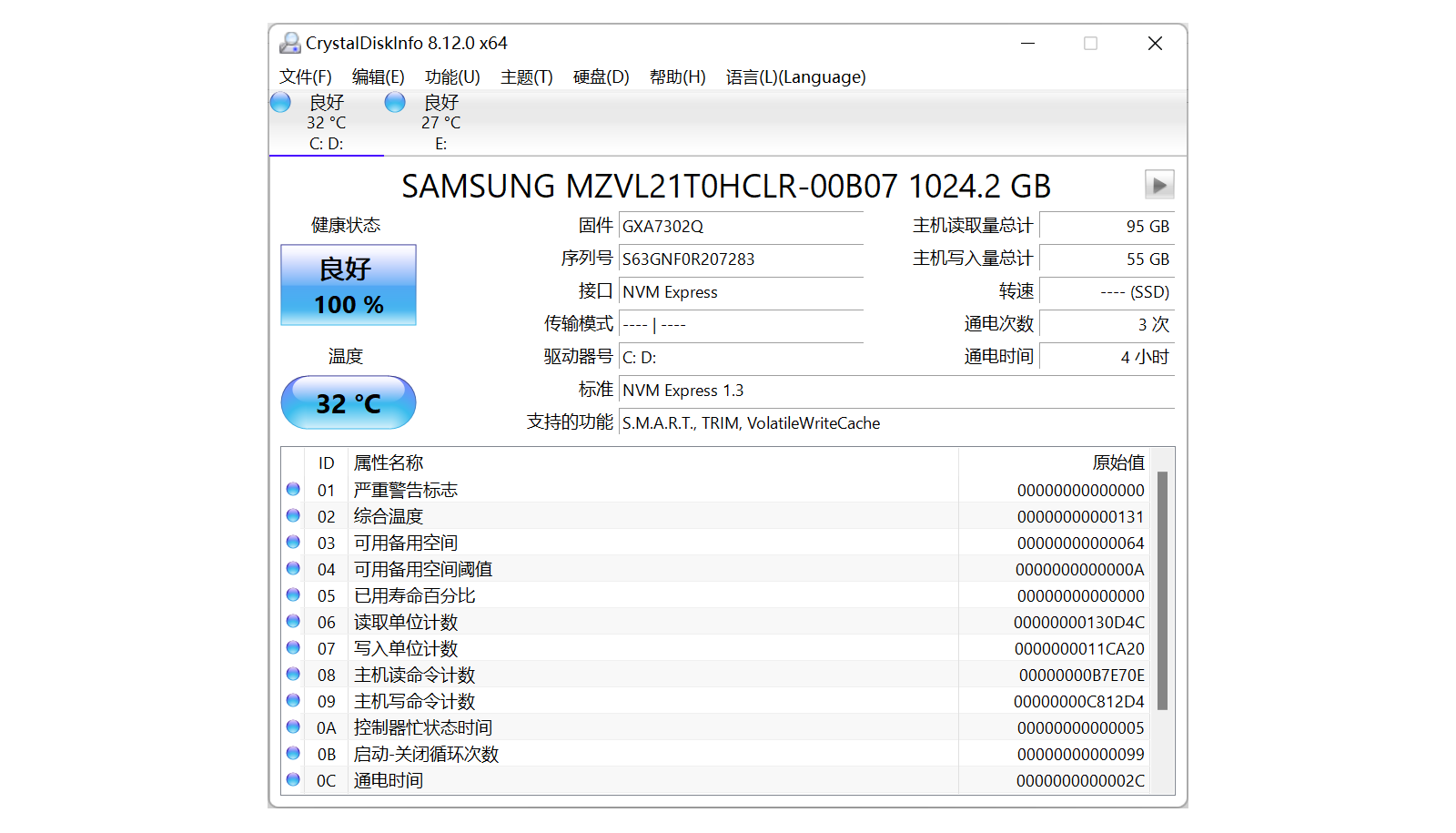Click the 属性名称 column header
The height and width of the screenshot is (833, 1456).
tap(652, 462)
